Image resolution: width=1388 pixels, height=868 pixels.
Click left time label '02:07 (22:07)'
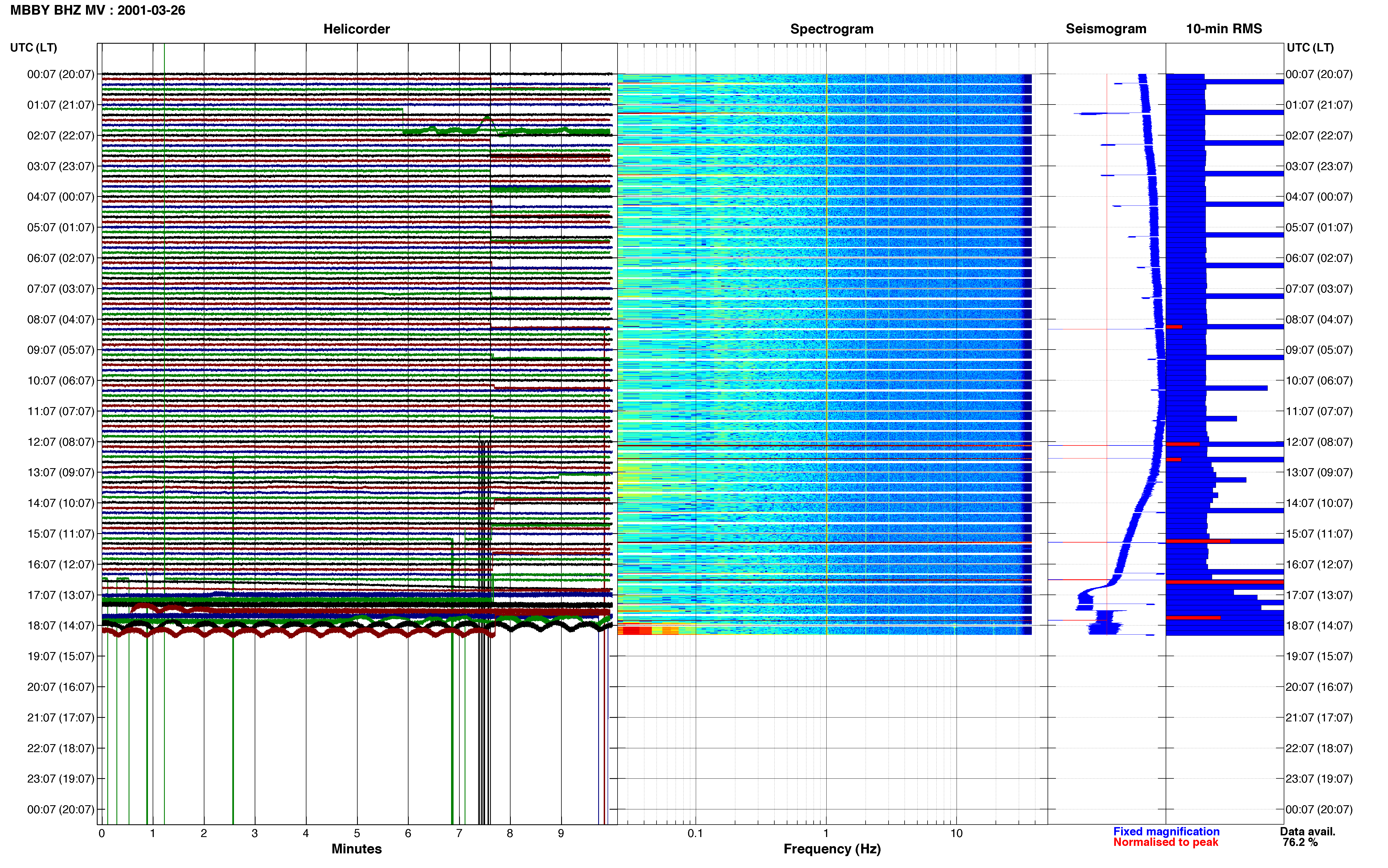click(60, 135)
